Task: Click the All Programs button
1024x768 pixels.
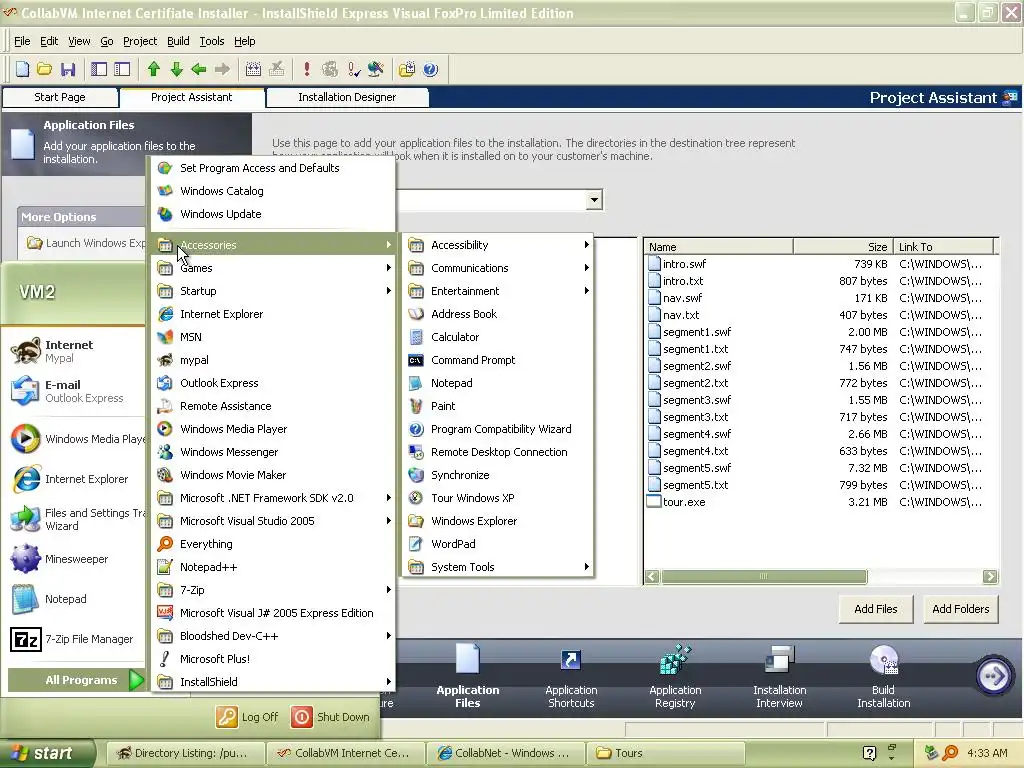Action: pyautogui.click(x=76, y=680)
